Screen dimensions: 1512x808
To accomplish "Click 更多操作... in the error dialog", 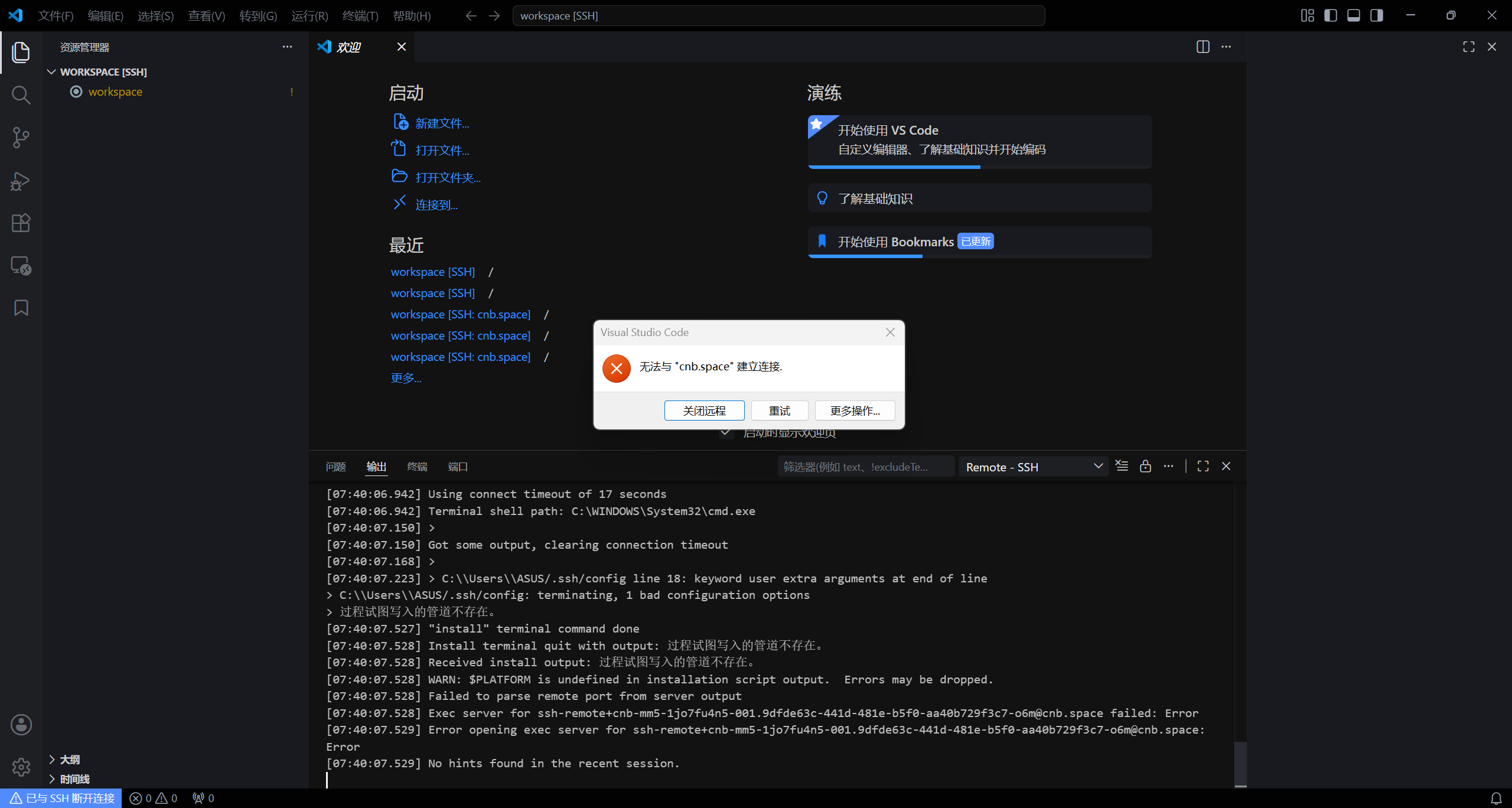I will click(855, 410).
